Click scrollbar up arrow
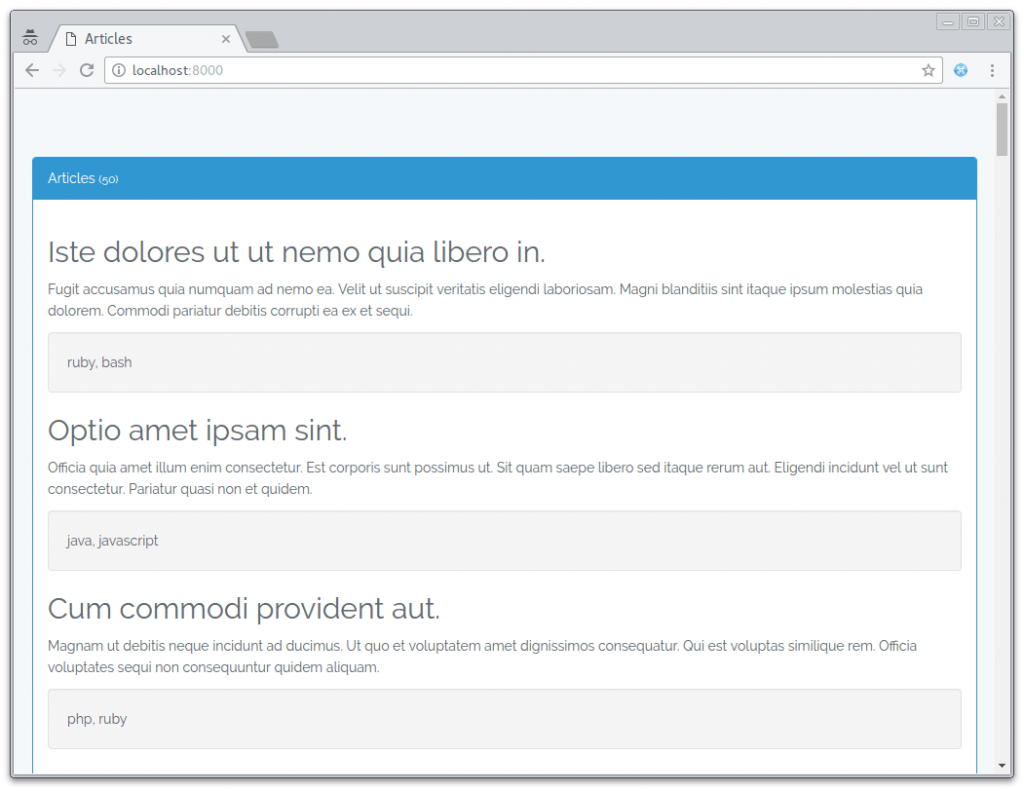Viewport: 1024px width, 791px height. tap(1002, 97)
